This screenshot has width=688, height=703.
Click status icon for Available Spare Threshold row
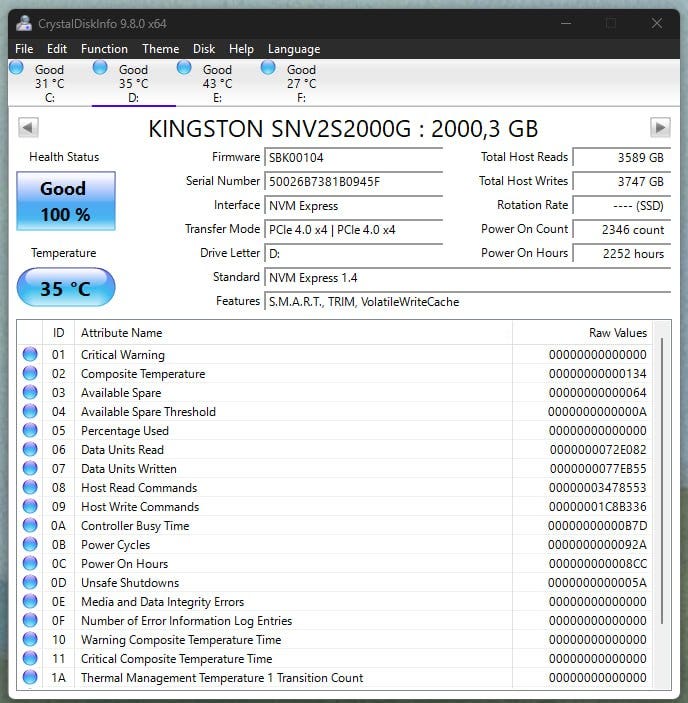[x=30, y=411]
